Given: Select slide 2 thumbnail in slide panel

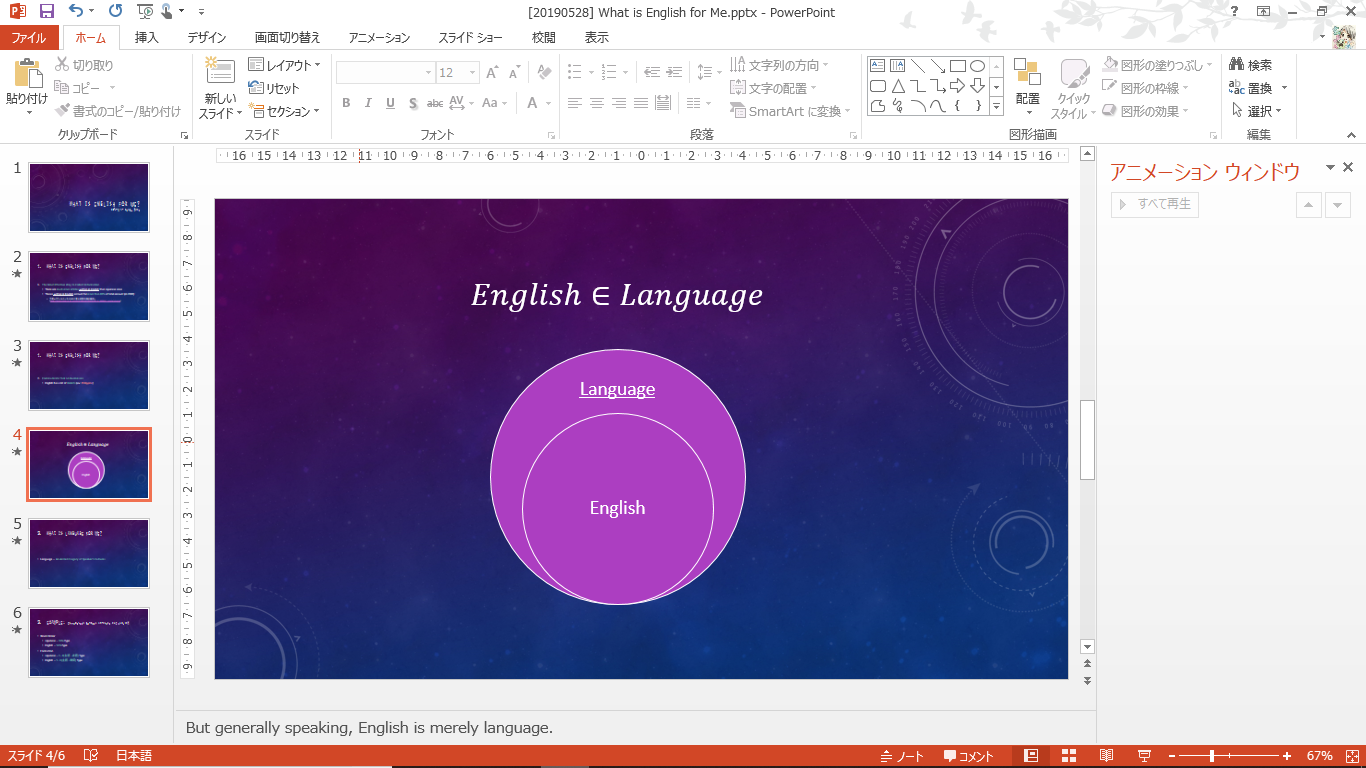Looking at the screenshot, I should tap(89, 286).
